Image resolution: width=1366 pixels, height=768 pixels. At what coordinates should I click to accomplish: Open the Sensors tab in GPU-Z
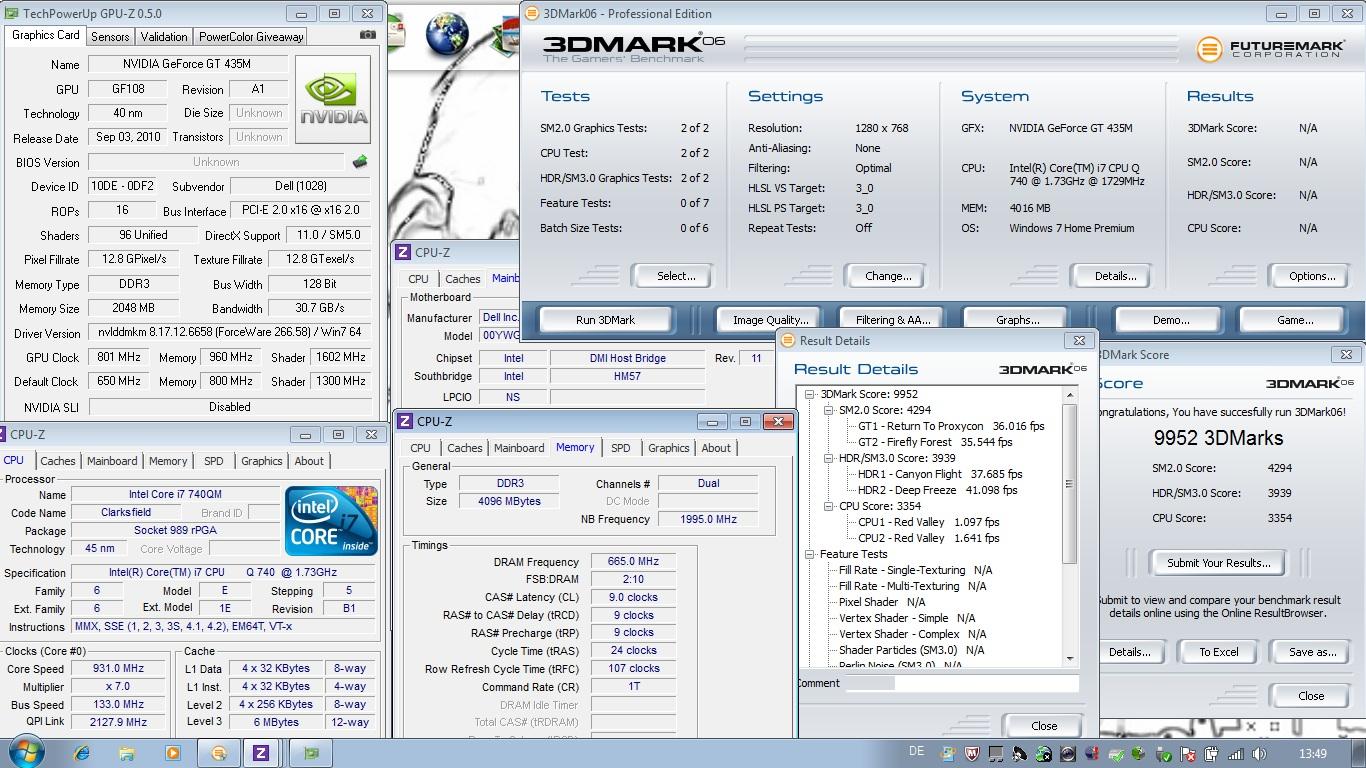pos(110,36)
